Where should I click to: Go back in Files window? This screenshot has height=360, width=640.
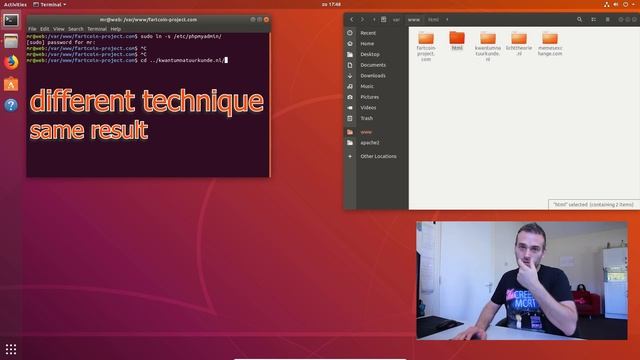(352, 19)
